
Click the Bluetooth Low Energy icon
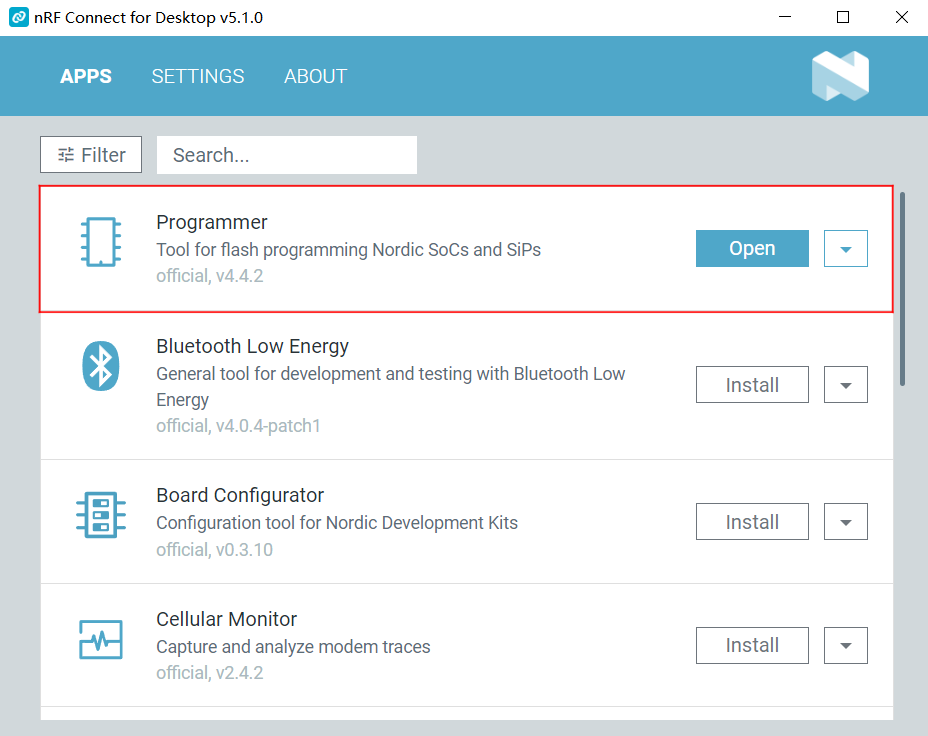point(100,366)
